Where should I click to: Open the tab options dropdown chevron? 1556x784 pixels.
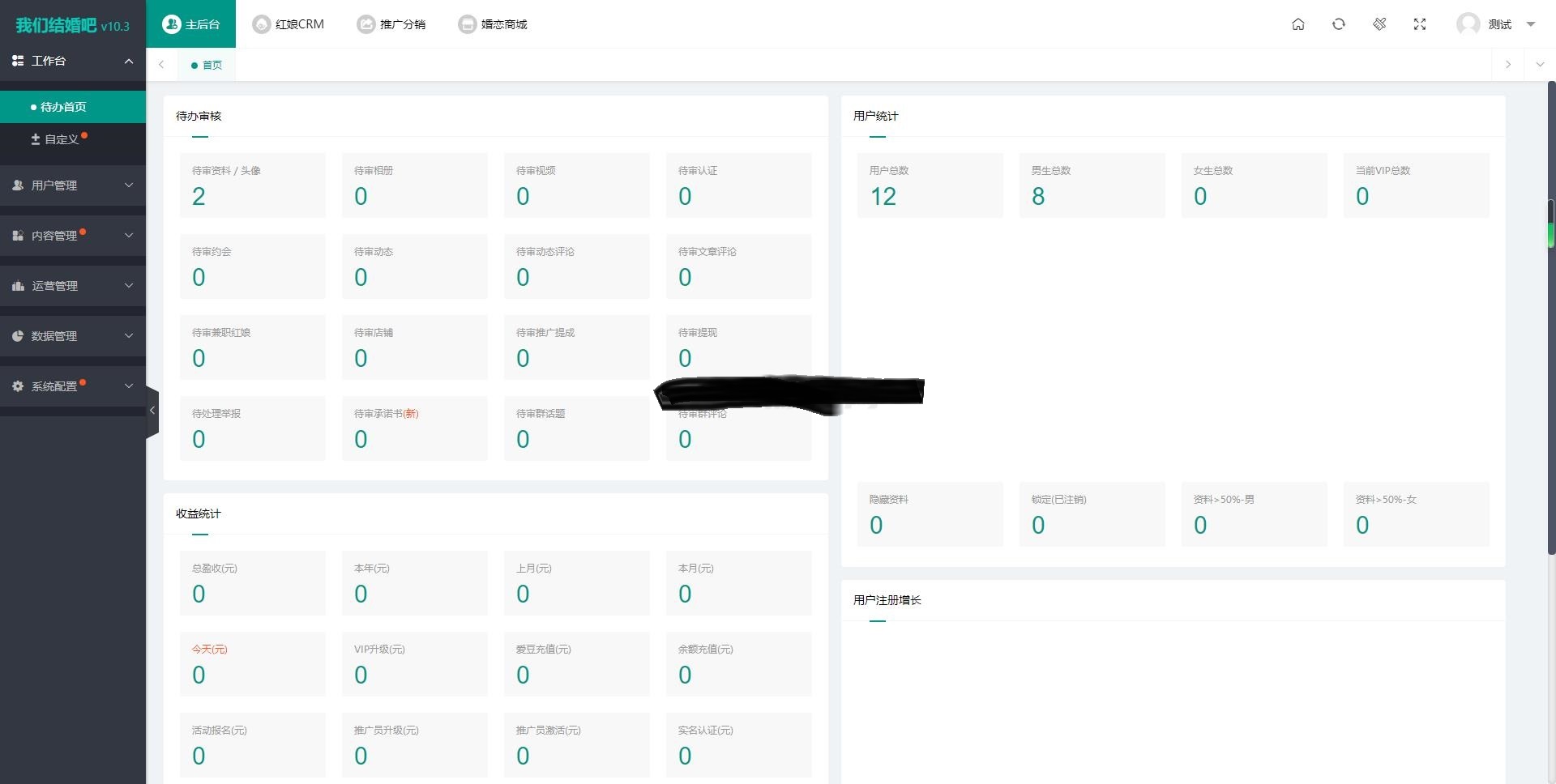(1540, 65)
